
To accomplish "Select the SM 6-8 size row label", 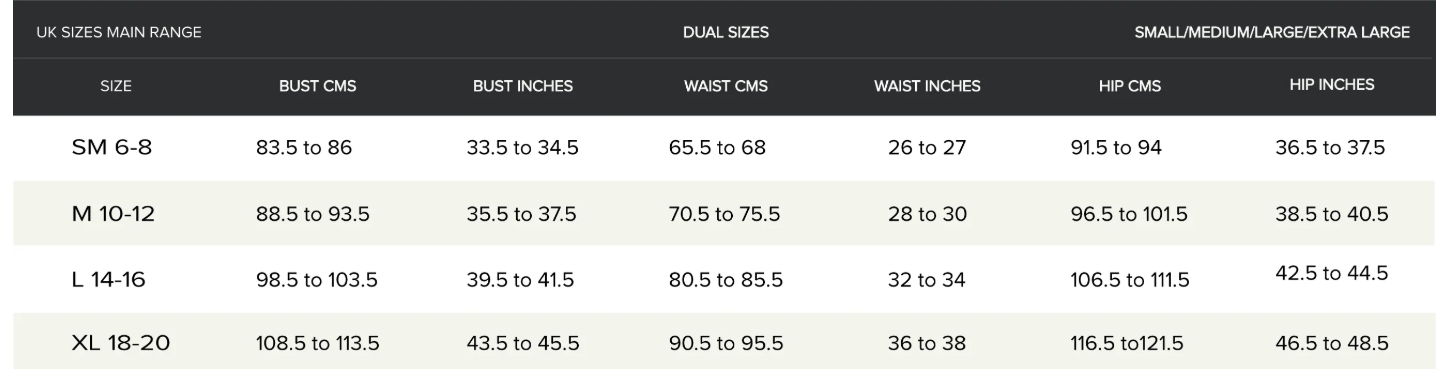I will pos(112,149).
